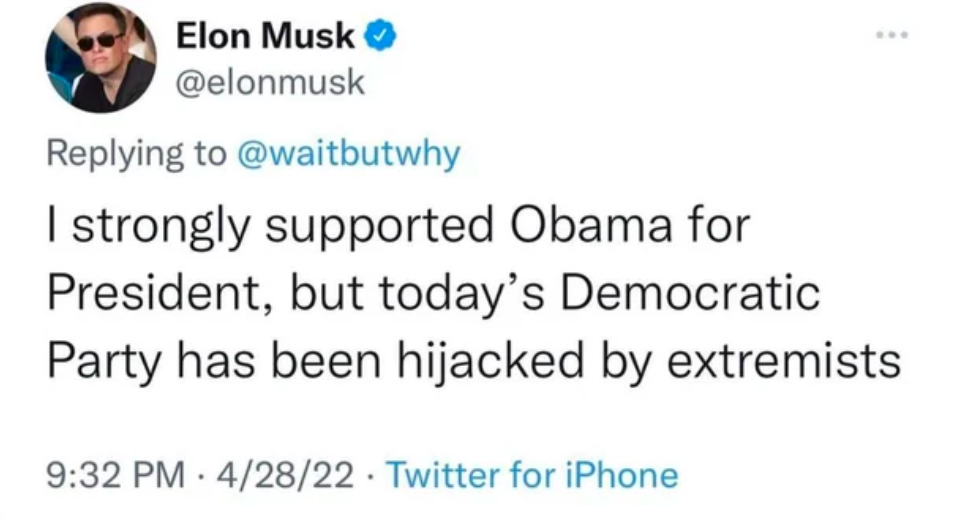The height and width of the screenshot is (524, 955).
Task: Select the word Democratic in tweet text
Action: [x=690, y=292]
